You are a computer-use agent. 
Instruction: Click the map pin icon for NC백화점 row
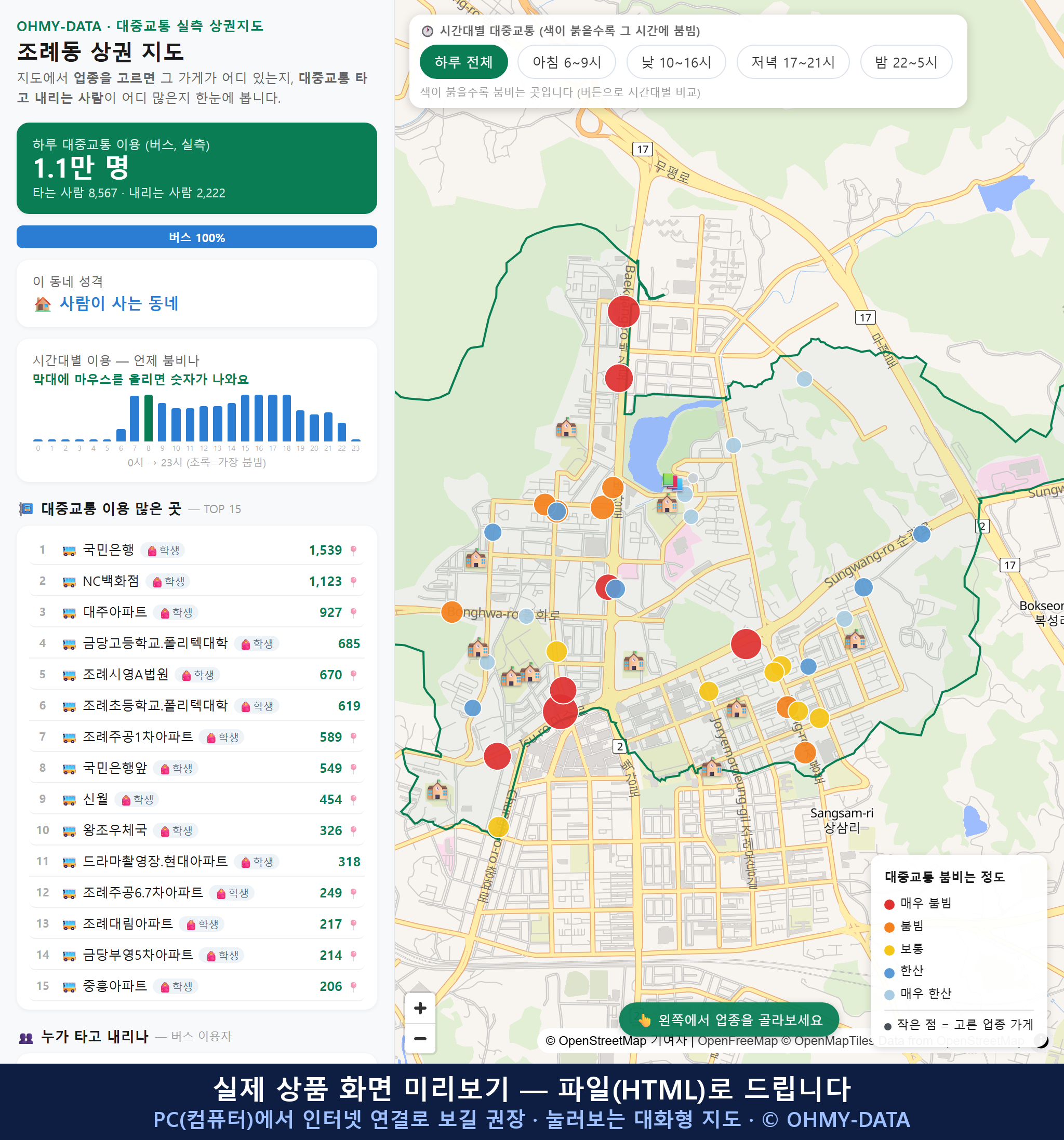tap(353, 582)
